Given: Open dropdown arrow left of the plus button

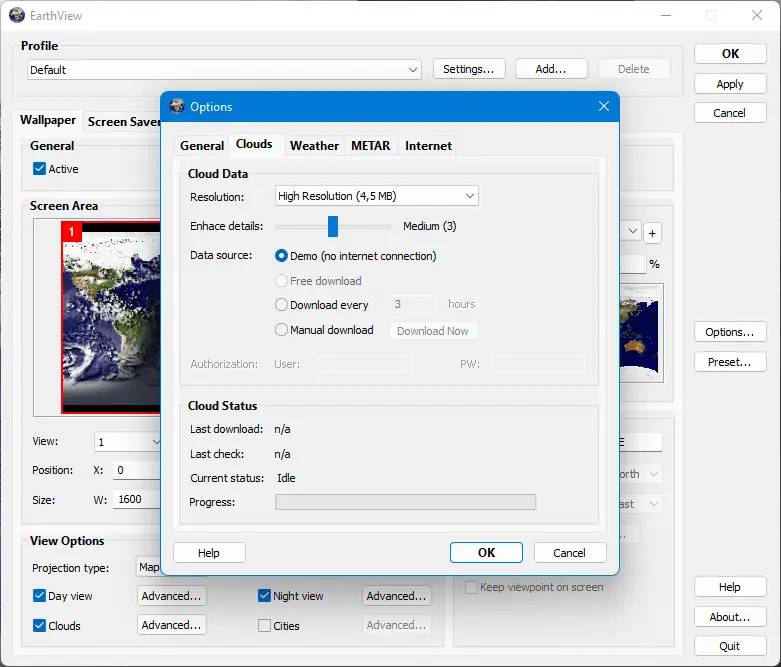Looking at the screenshot, I should point(633,231).
